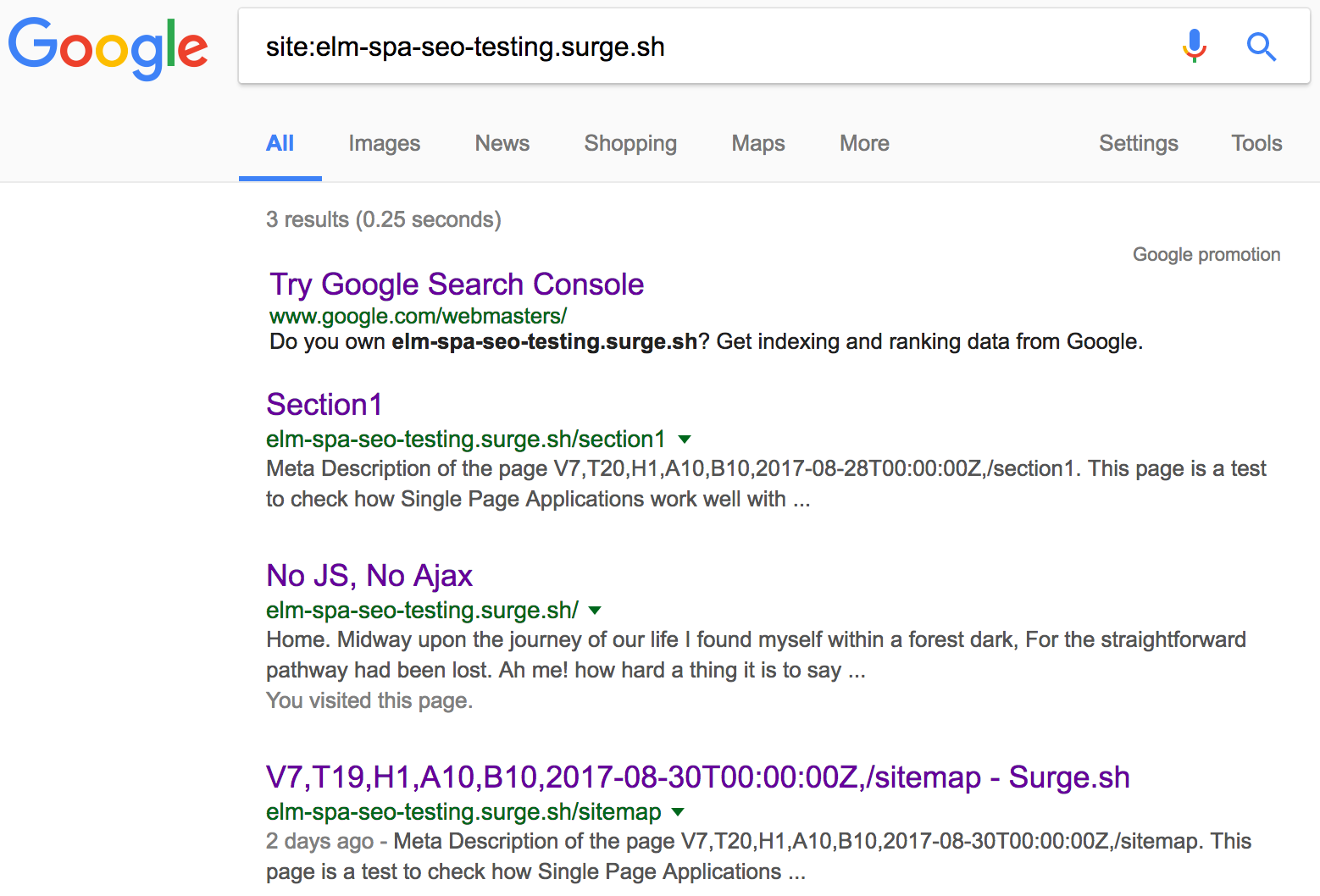Click the www.google.com/webmasters/ green URL
Viewport: 1320px width, 896px height.
418,316
